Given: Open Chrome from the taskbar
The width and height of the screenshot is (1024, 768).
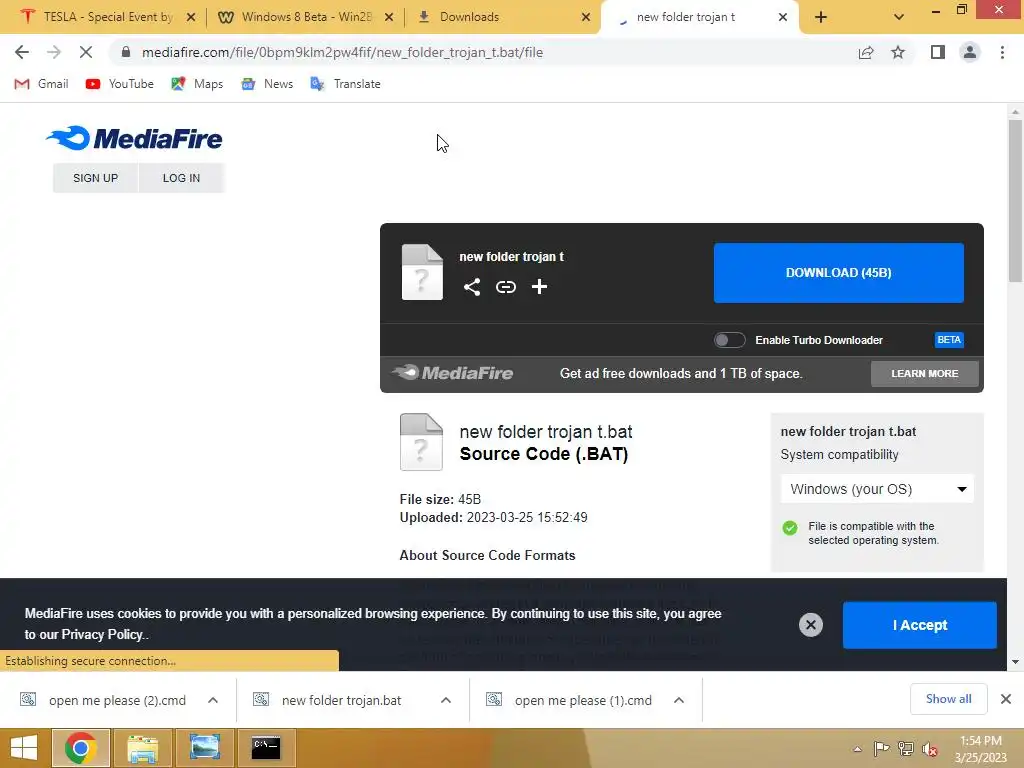Looking at the screenshot, I should tap(81, 748).
